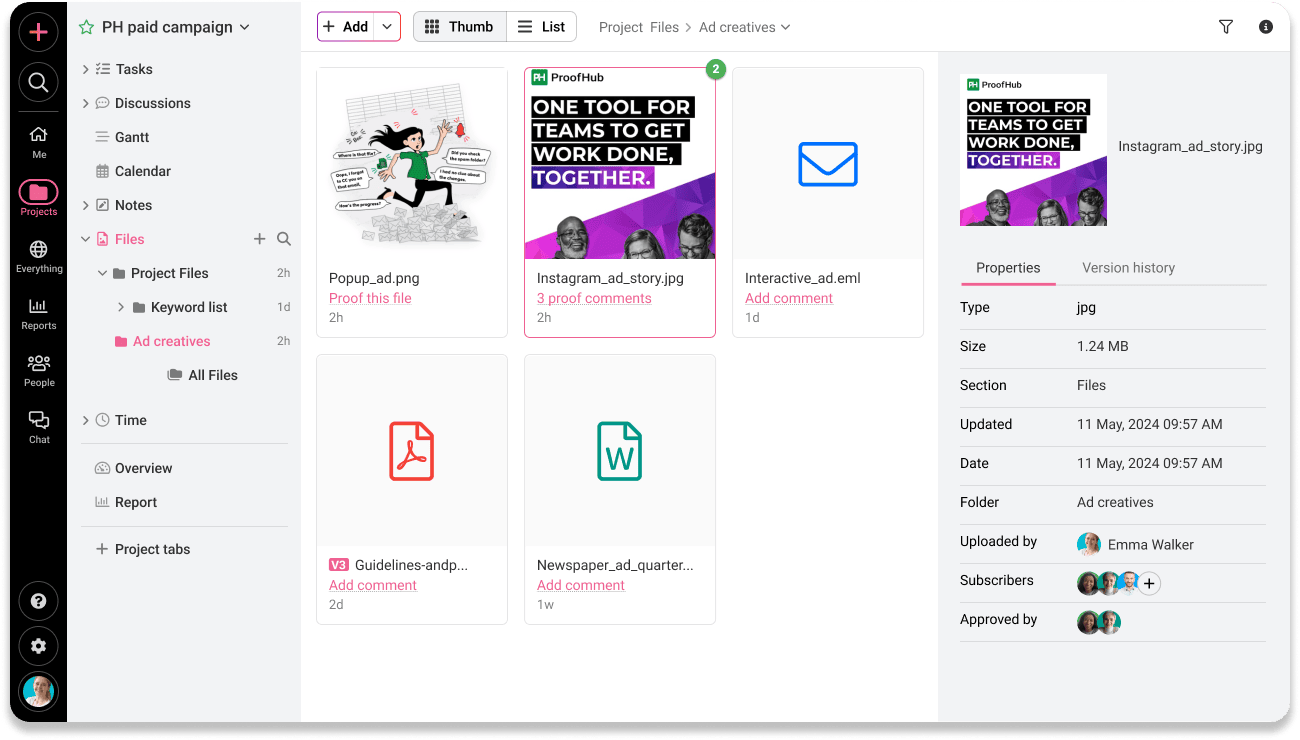Open the Add button dropdown arrow
Screen dimensions: 1300x740
tap(387, 26)
